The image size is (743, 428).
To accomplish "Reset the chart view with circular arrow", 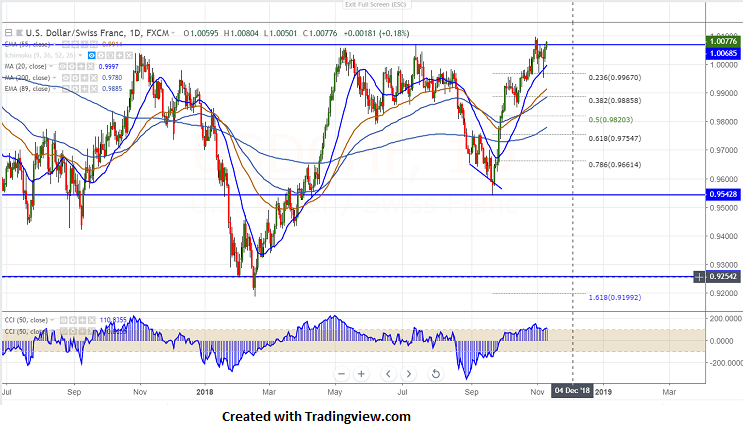I will coord(435,374).
